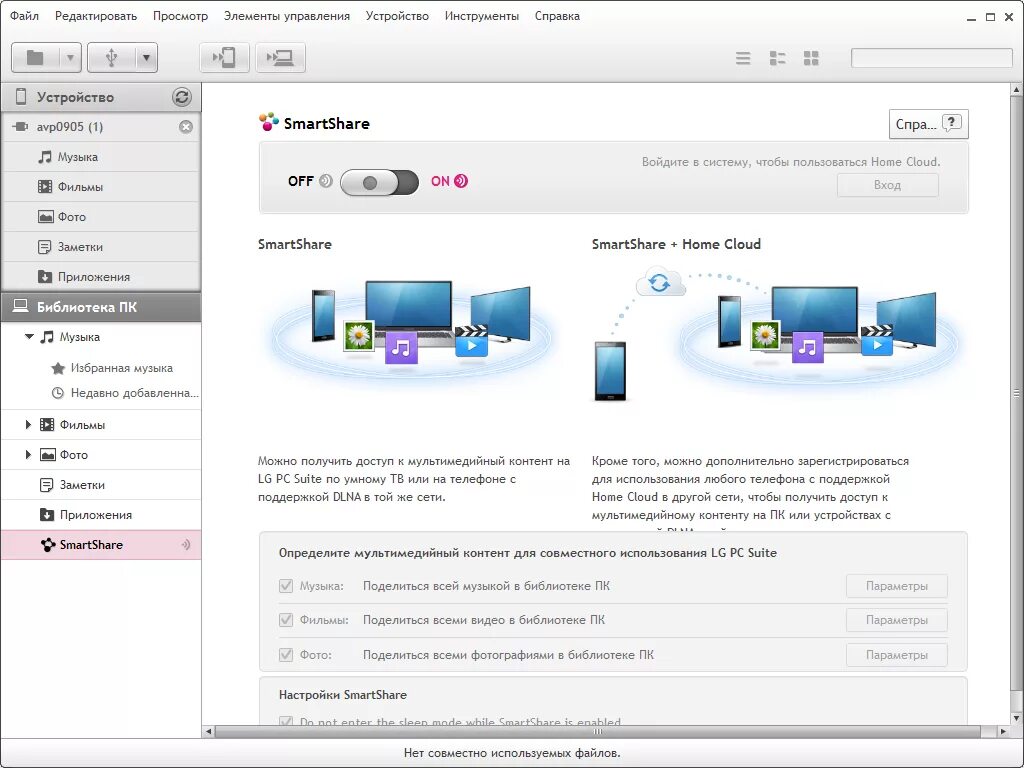Image resolution: width=1024 pixels, height=768 pixels.
Task: Switch to details list view icon
Action: point(777,58)
